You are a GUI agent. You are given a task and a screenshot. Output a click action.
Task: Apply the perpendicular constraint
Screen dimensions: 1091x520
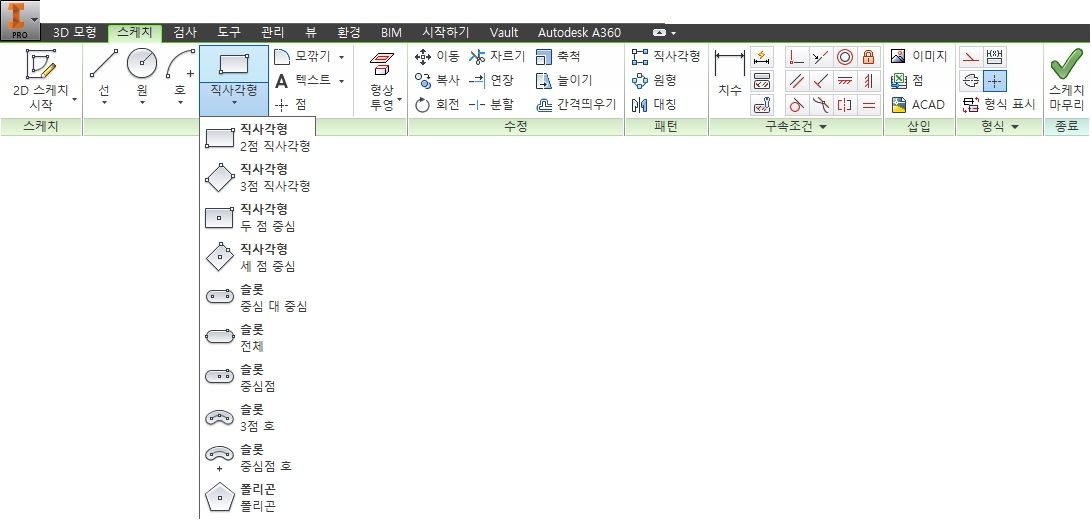pyautogui.click(x=822, y=81)
